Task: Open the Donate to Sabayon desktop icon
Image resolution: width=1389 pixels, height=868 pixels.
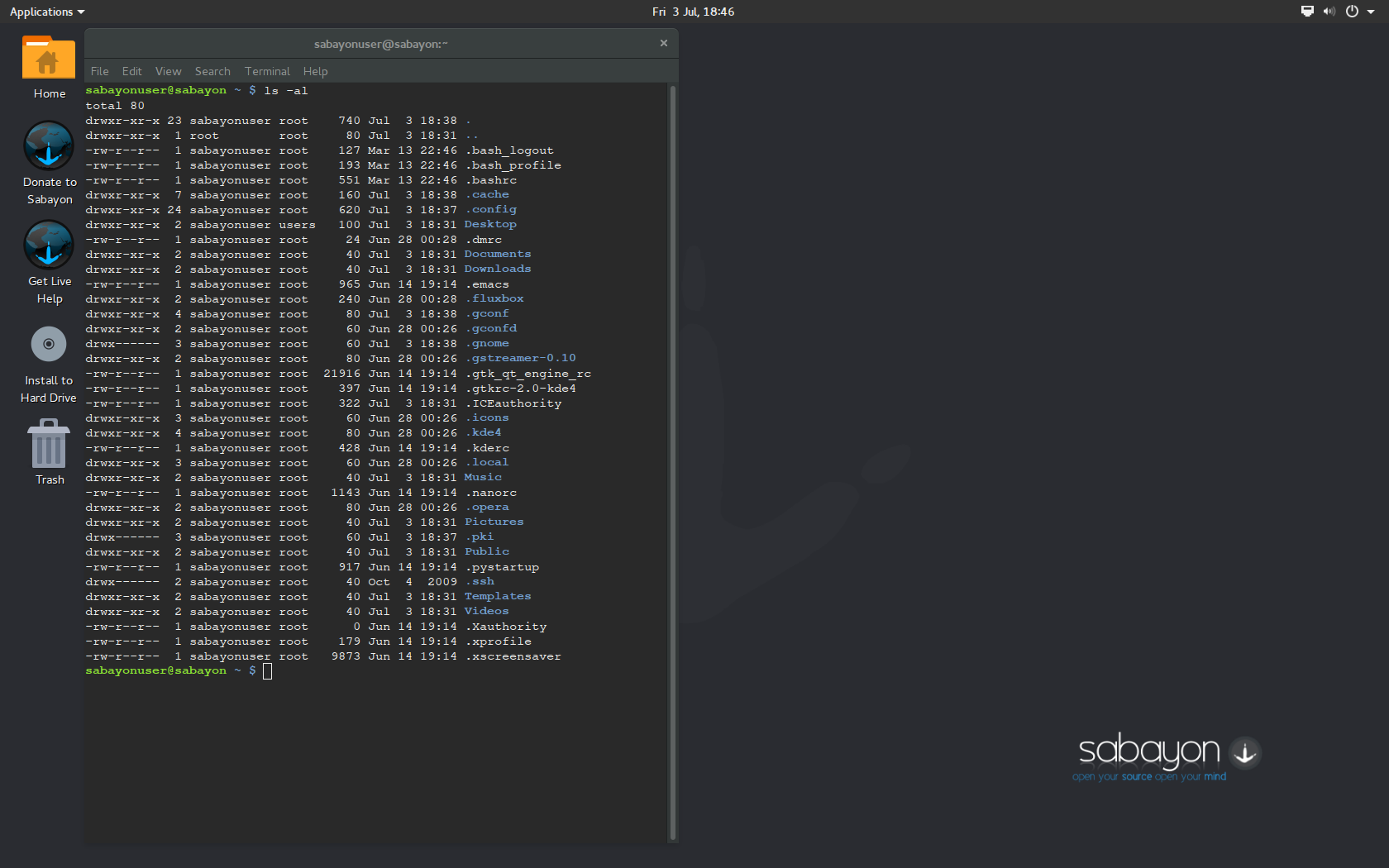Action: tap(49, 164)
